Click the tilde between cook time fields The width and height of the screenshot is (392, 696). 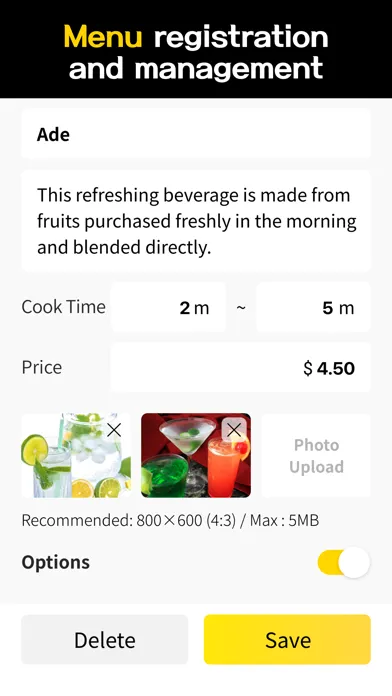[x=241, y=307]
